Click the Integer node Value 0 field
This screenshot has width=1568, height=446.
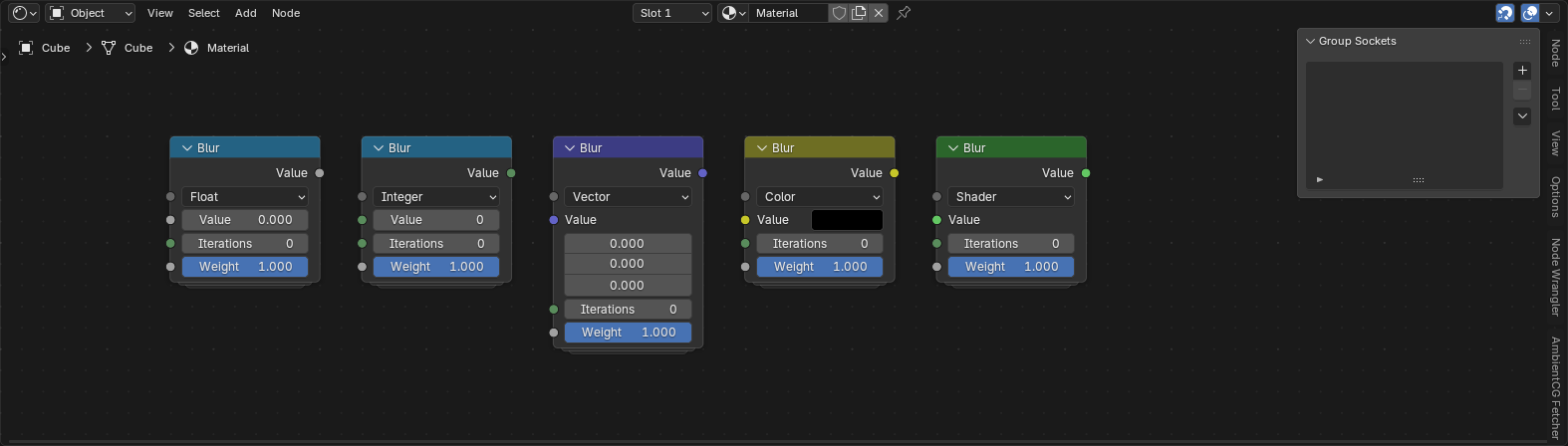pyautogui.click(x=436, y=220)
